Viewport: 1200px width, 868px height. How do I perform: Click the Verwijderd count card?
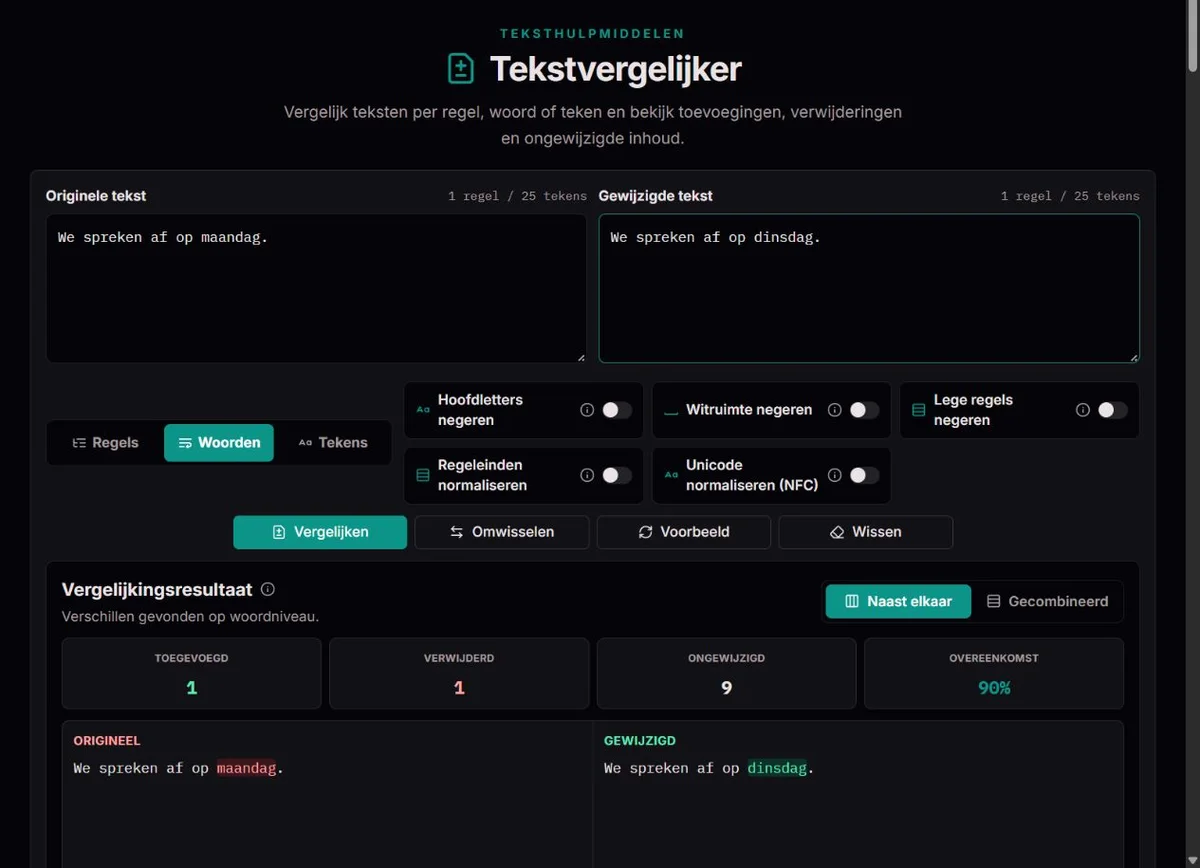pyautogui.click(x=459, y=674)
